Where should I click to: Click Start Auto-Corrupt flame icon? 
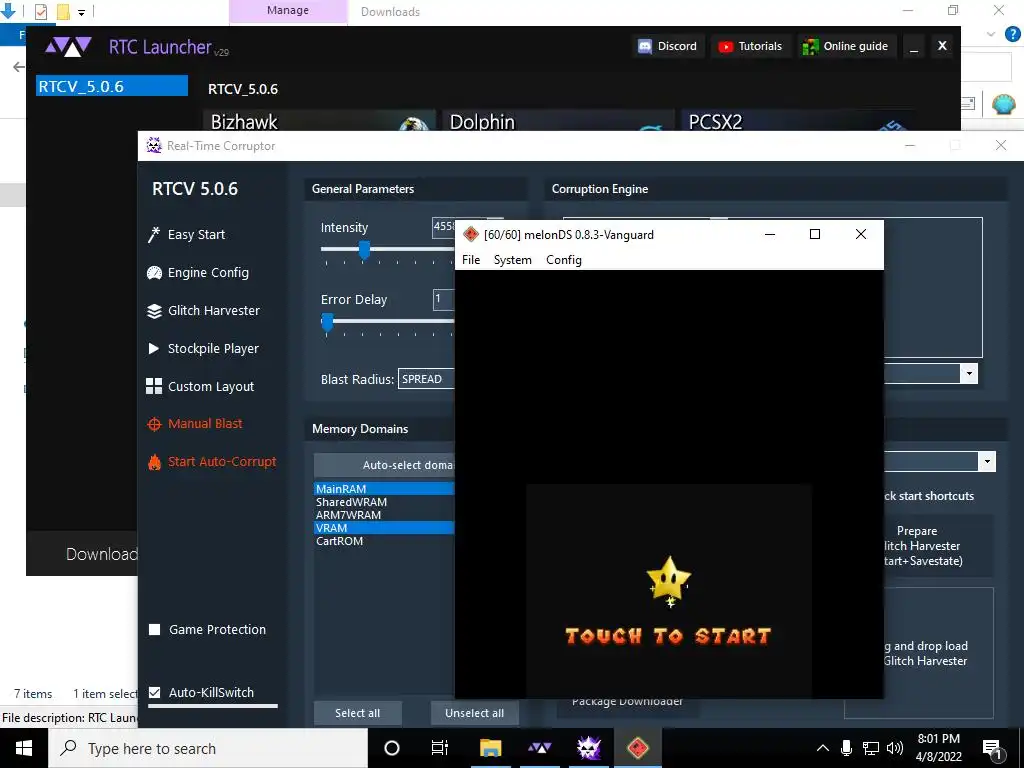[154, 462]
